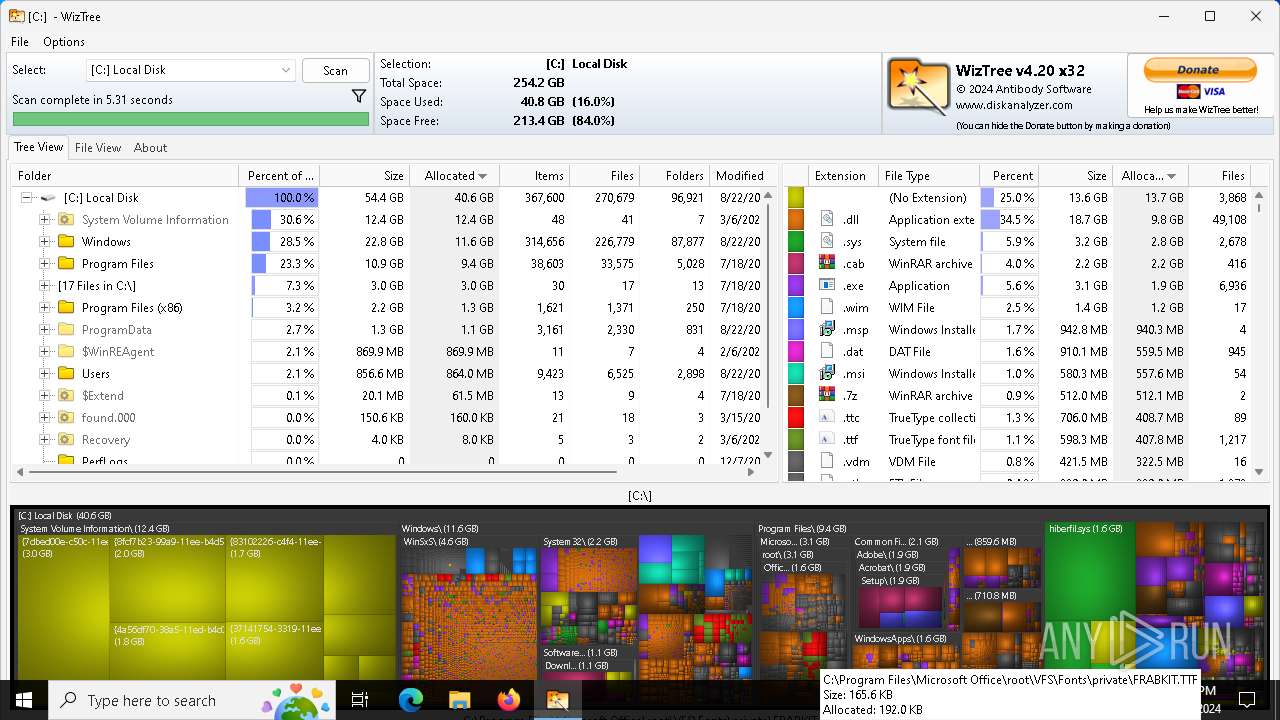This screenshot has width=1280, height=720.
Task: Click the .msp installer icon
Action: pyautogui.click(x=827, y=329)
